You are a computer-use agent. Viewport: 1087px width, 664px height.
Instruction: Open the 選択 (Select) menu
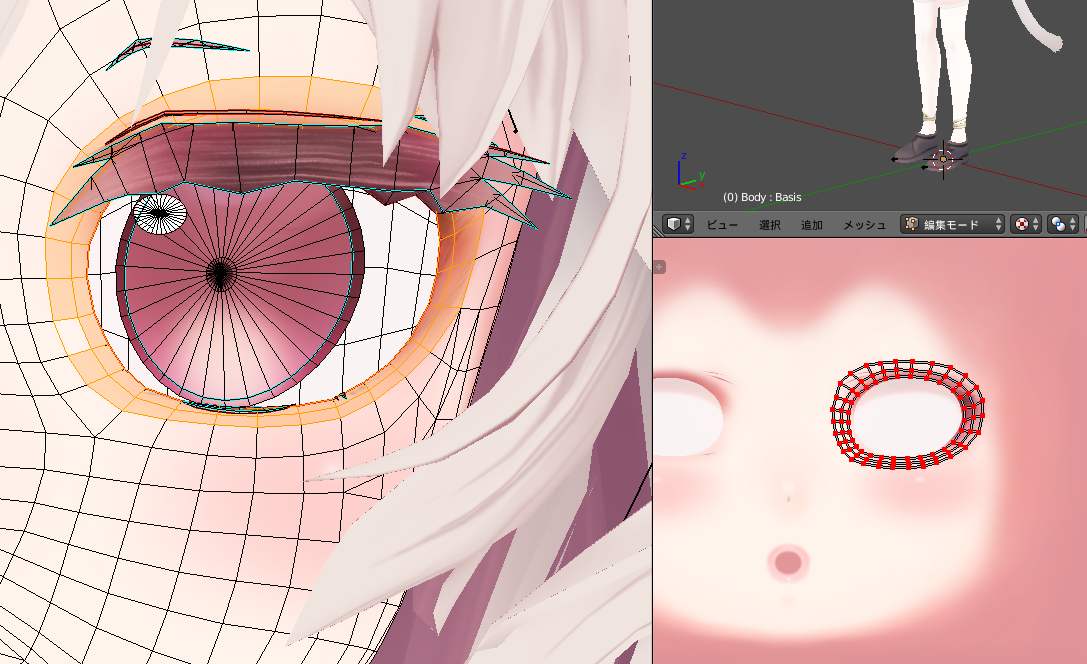click(x=769, y=225)
